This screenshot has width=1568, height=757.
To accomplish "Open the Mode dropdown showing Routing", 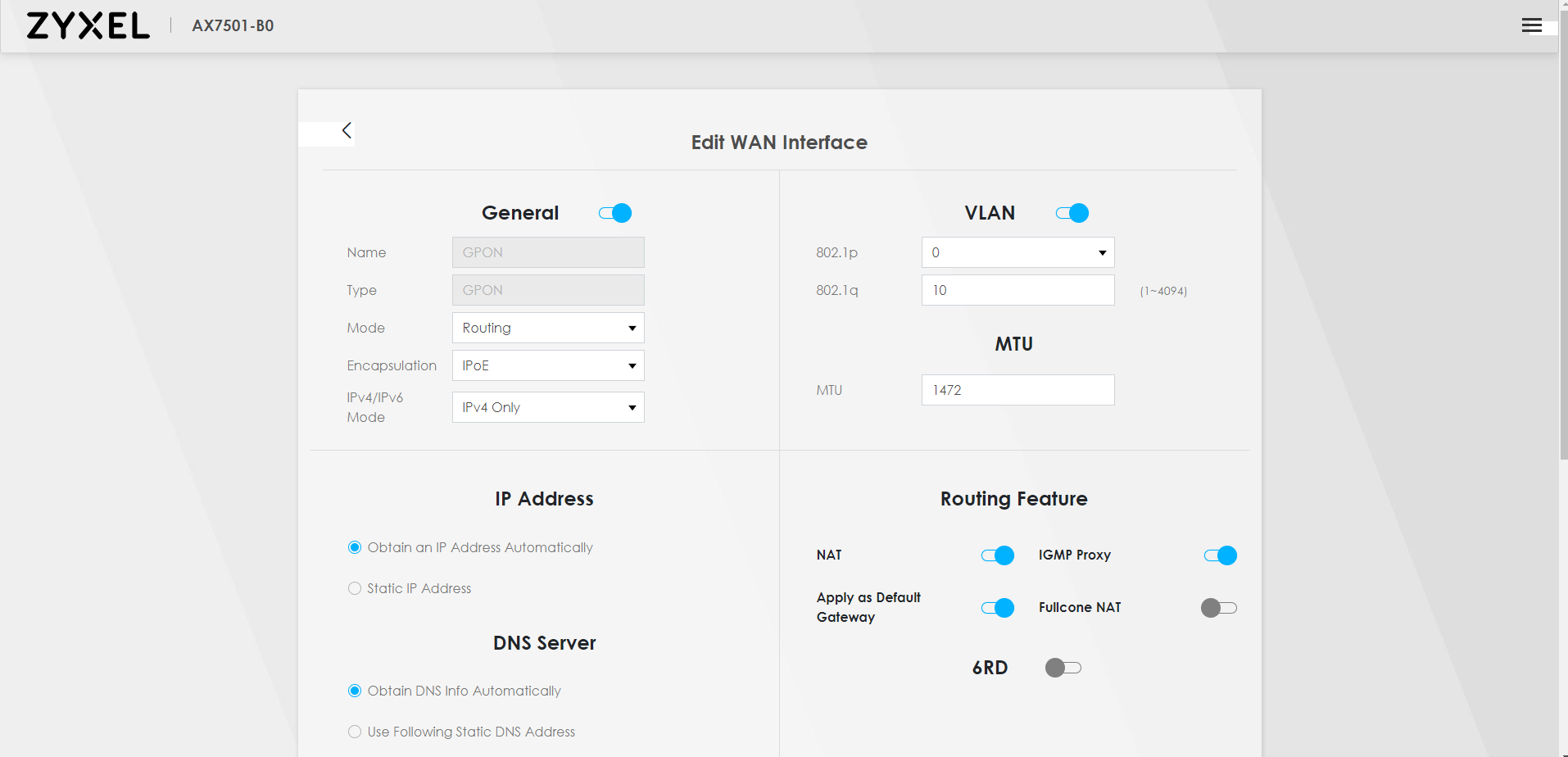I will [548, 328].
